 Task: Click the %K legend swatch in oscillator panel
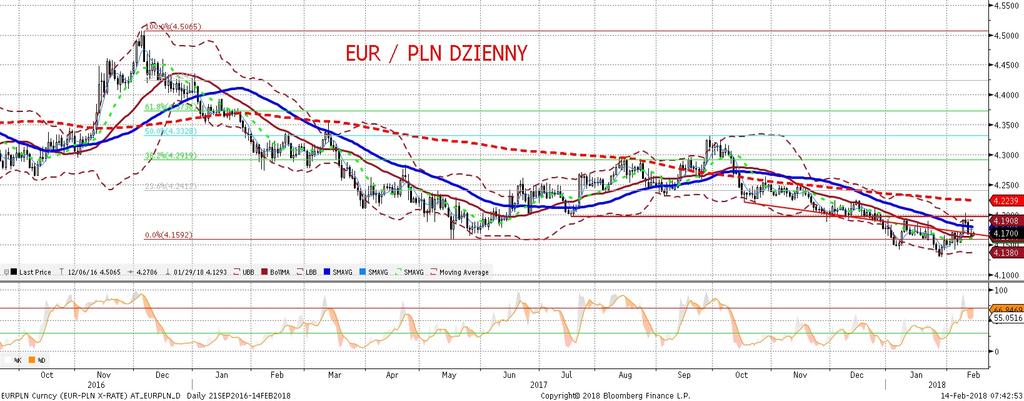point(7,360)
